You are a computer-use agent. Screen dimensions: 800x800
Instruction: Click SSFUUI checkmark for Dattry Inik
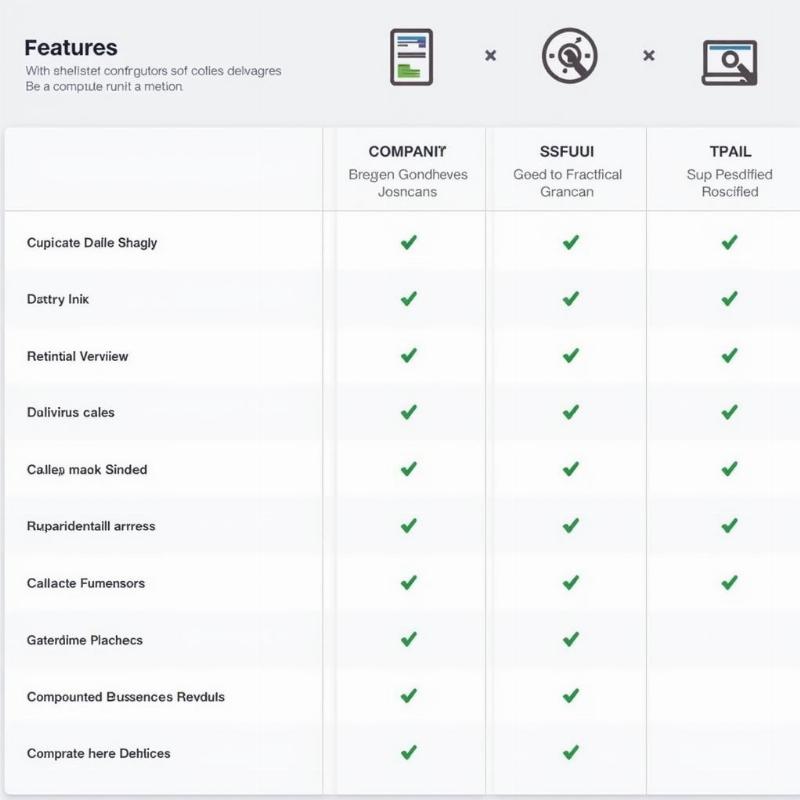coord(570,299)
